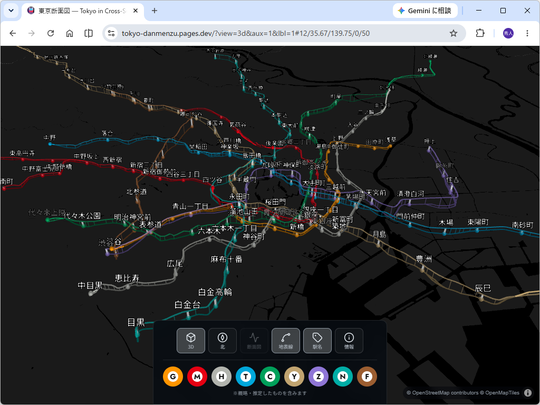Click the 豊洲 station label
Viewport: 540px width, 405px height.
pyautogui.click(x=424, y=259)
